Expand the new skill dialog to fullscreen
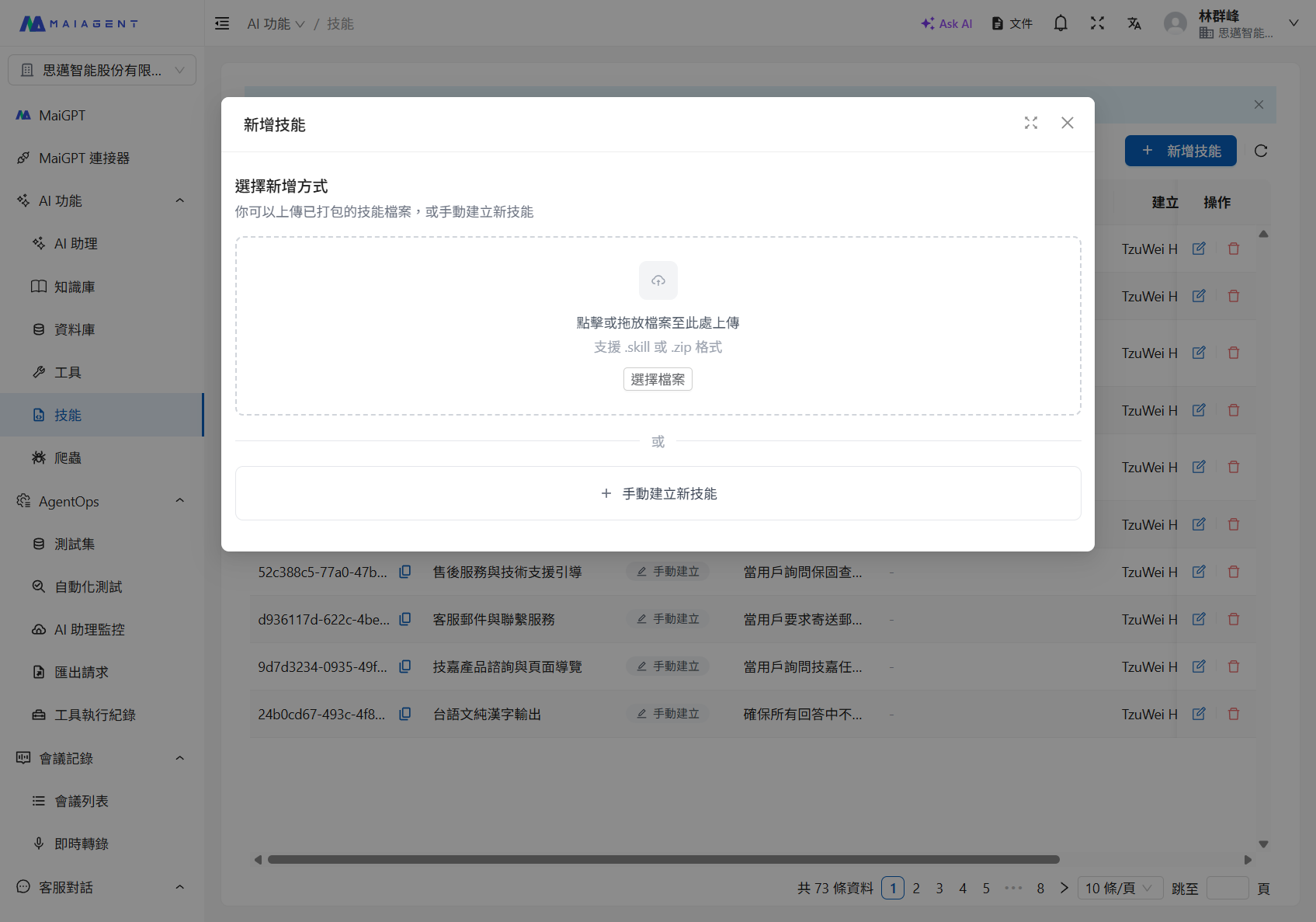The height and width of the screenshot is (922, 1316). (1030, 124)
